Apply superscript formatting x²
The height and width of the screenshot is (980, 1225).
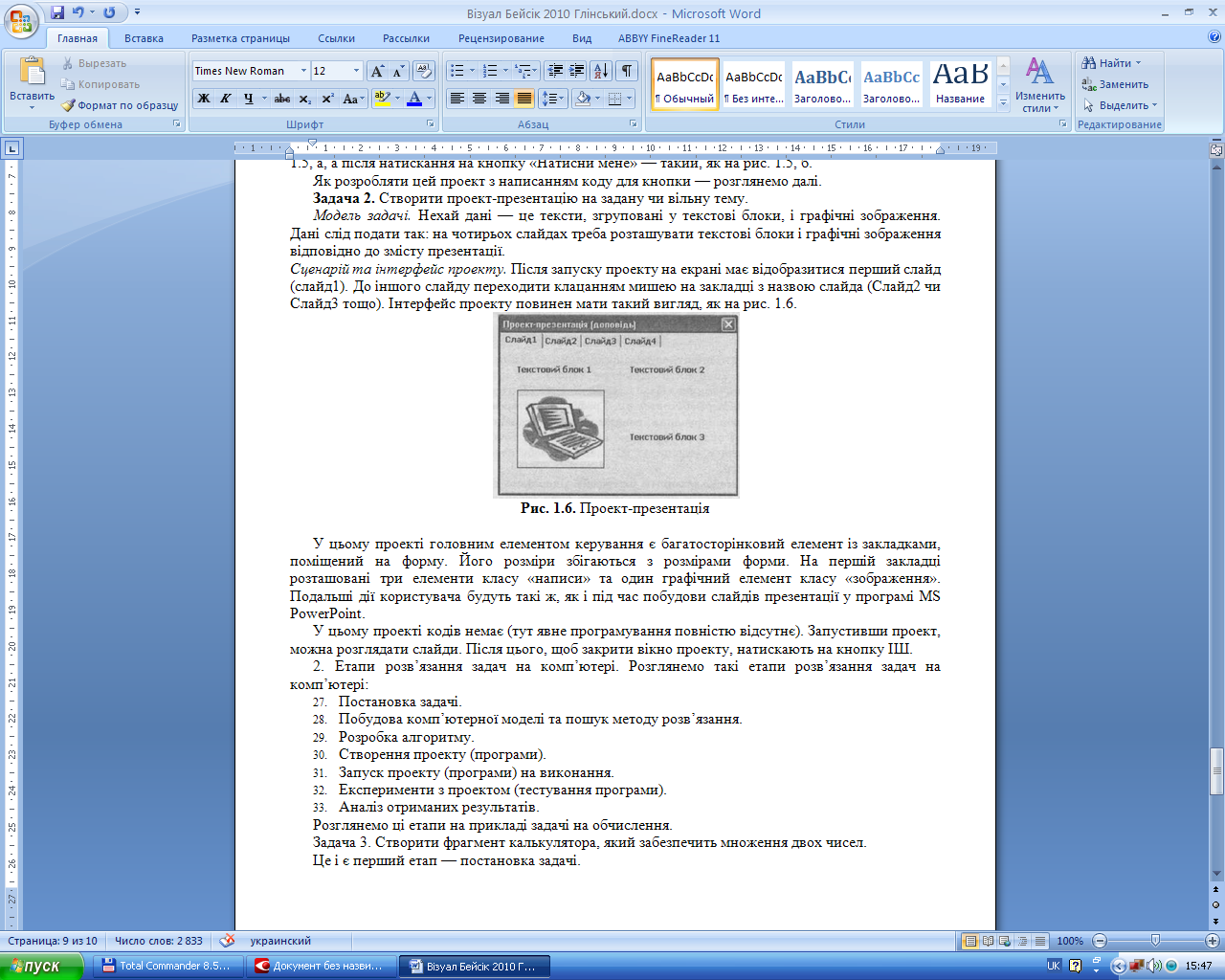[x=326, y=99]
